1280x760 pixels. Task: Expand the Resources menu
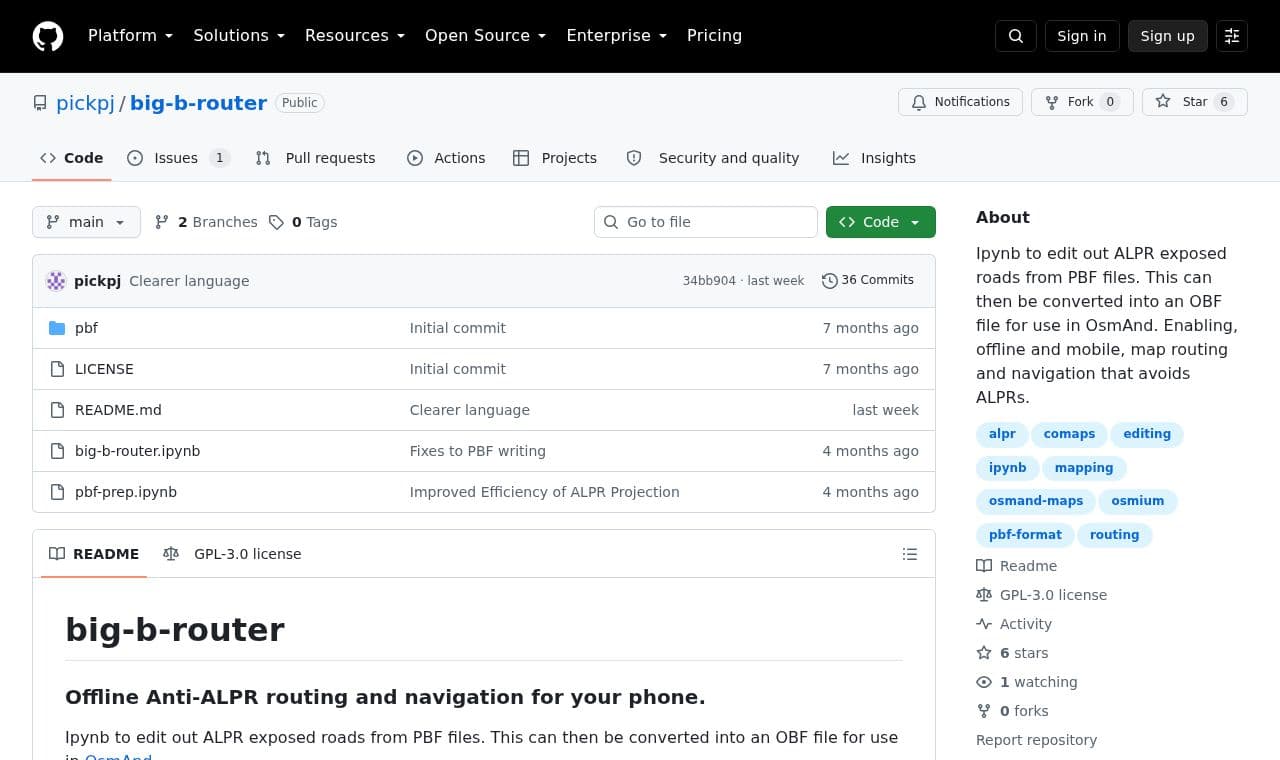coord(355,36)
